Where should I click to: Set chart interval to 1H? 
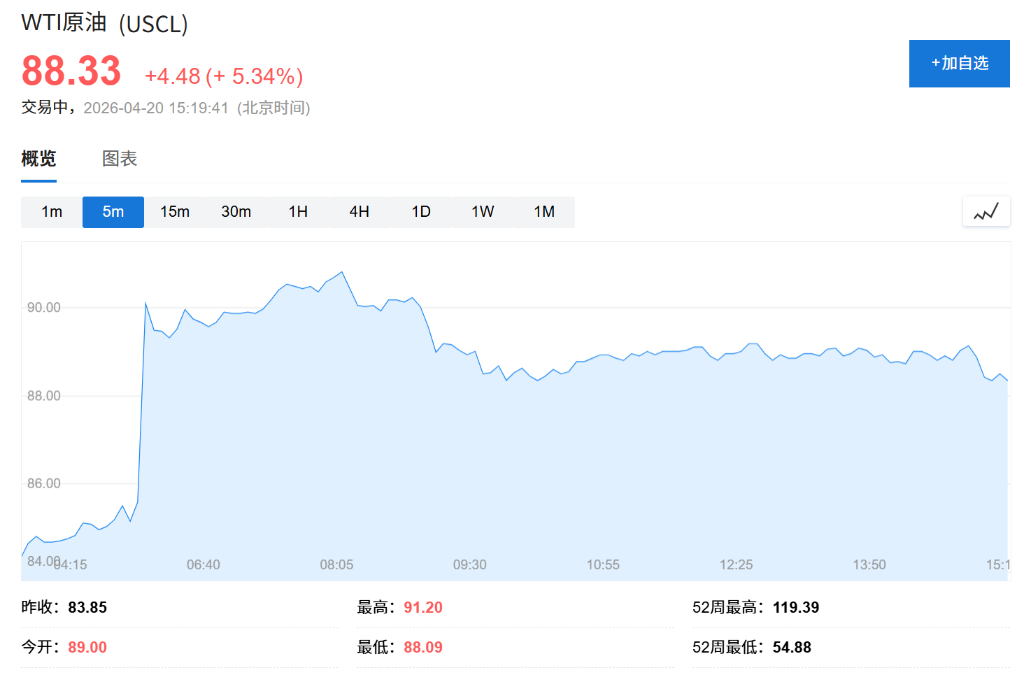pos(298,212)
